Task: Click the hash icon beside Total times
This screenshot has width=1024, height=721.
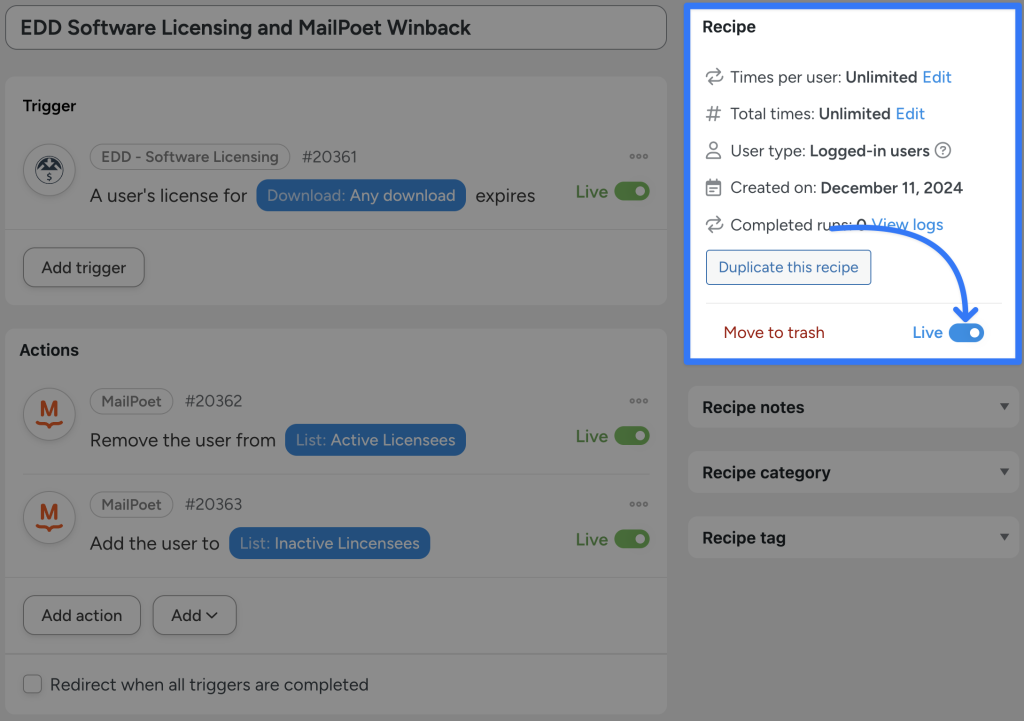Action: [x=713, y=114]
